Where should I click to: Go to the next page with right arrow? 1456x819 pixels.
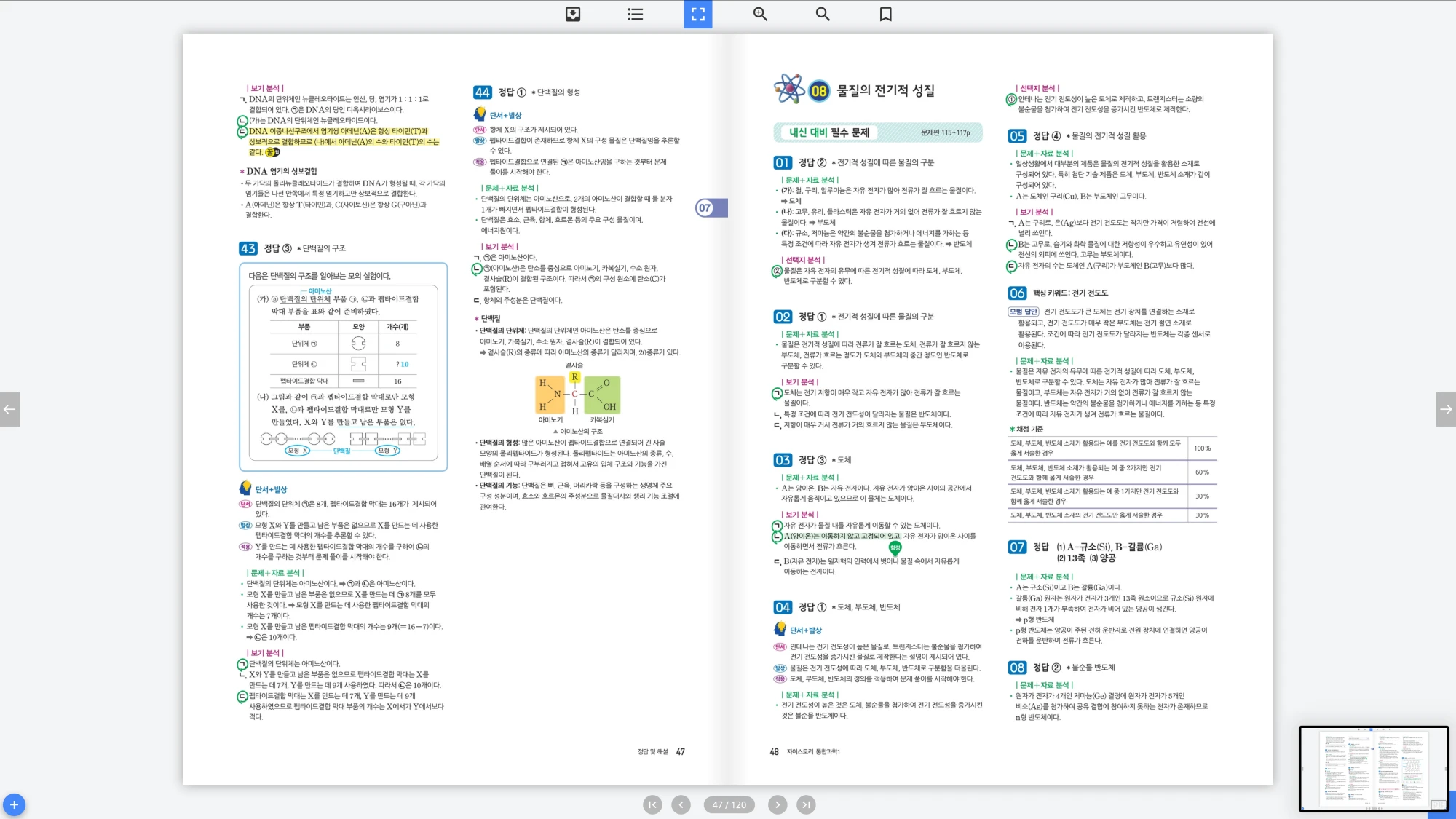coord(1446,409)
